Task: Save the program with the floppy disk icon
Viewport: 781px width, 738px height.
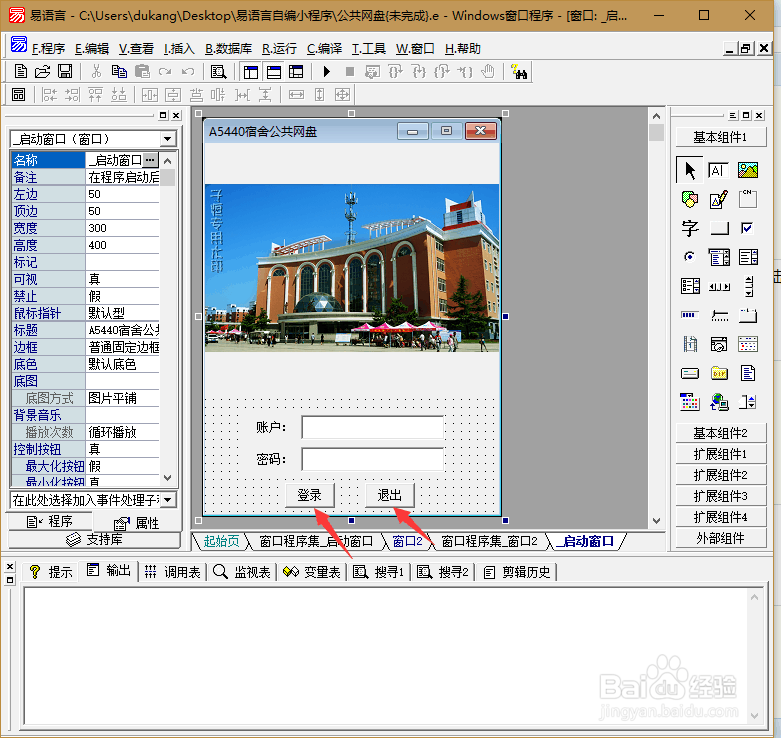Action: [x=65, y=72]
